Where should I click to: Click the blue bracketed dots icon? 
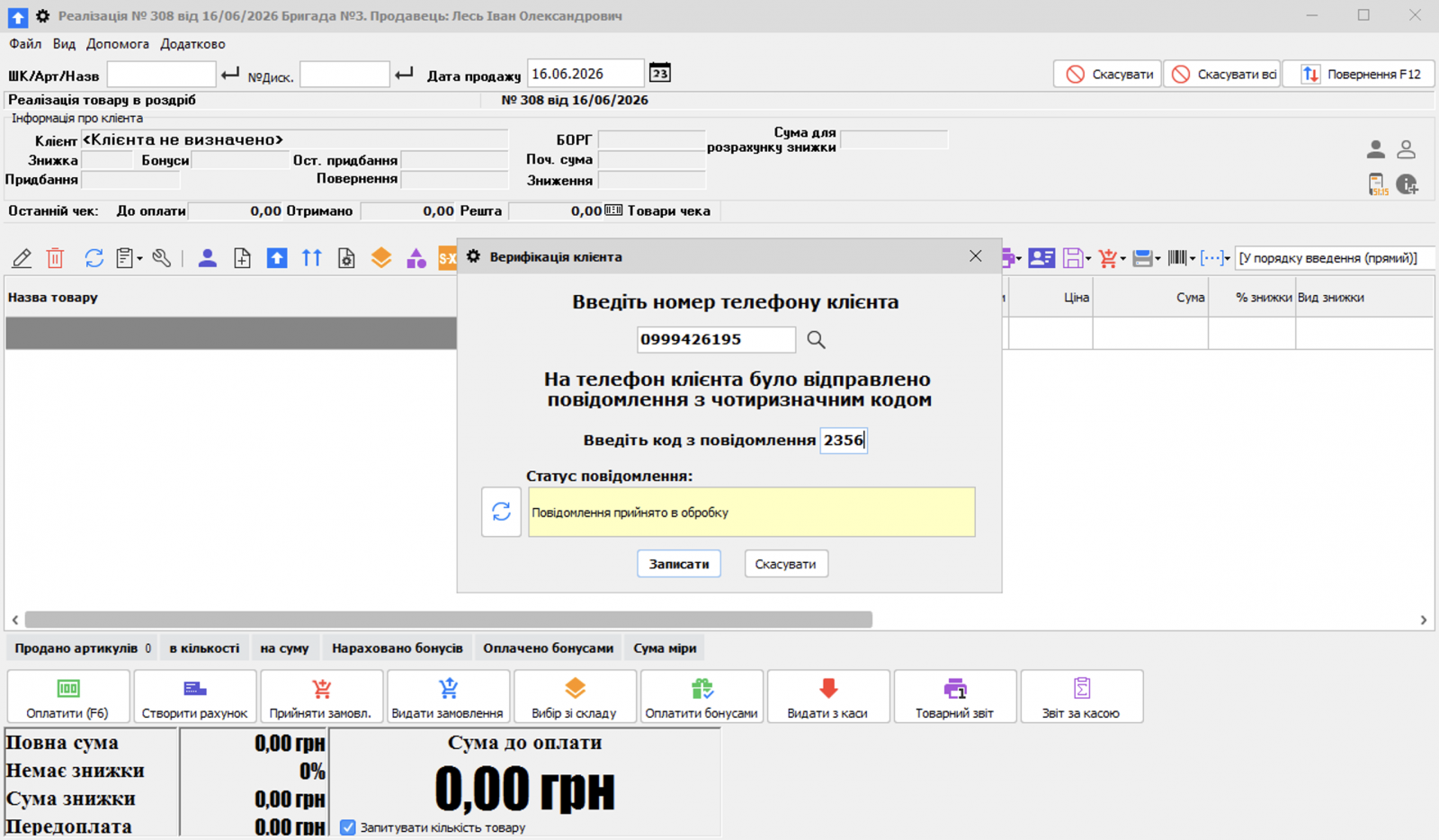(x=1211, y=258)
